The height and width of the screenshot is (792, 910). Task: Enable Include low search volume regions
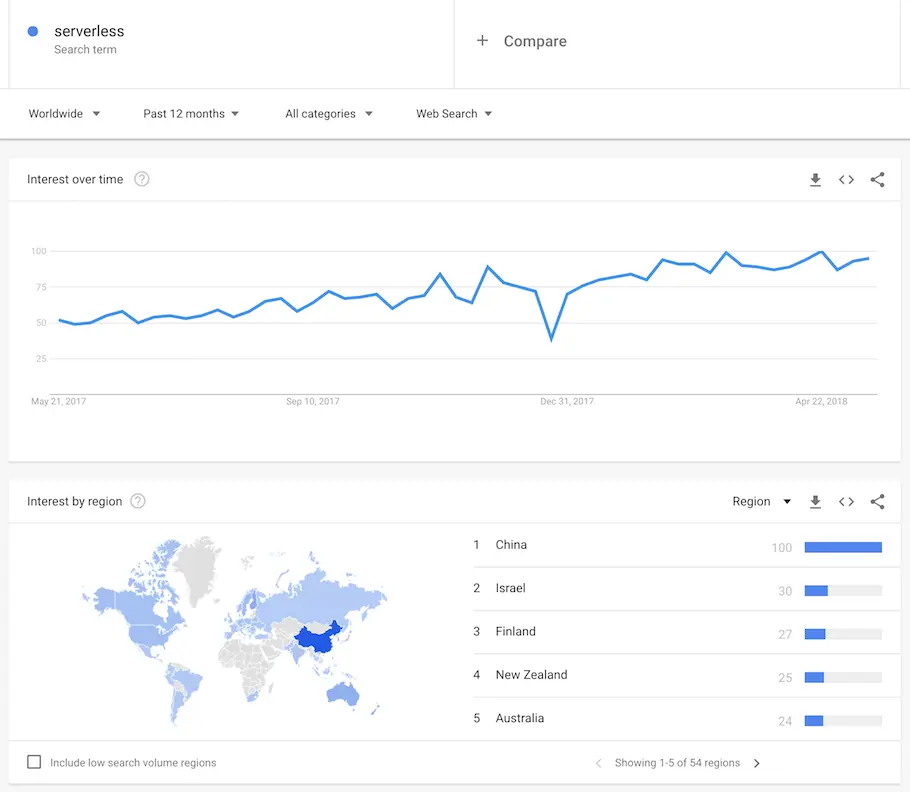tap(33, 761)
